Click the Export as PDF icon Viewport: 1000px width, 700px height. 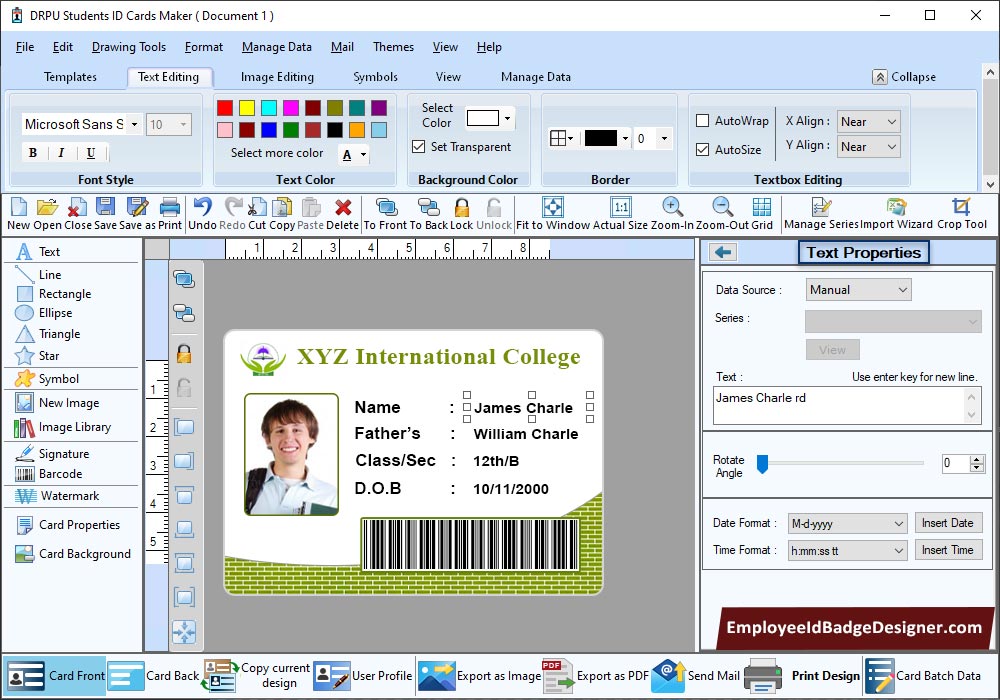click(557, 676)
